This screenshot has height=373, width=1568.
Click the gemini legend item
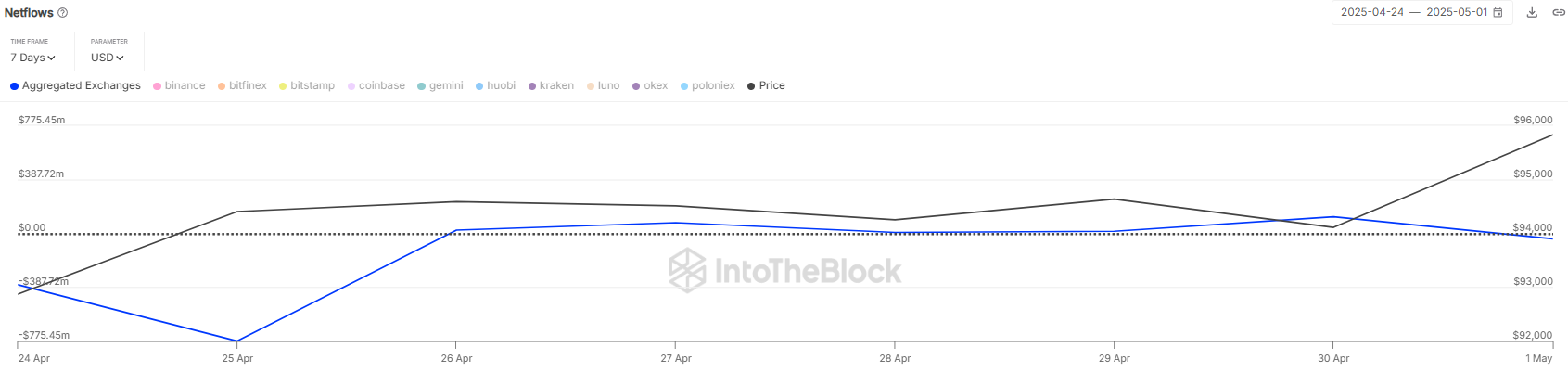click(x=445, y=85)
